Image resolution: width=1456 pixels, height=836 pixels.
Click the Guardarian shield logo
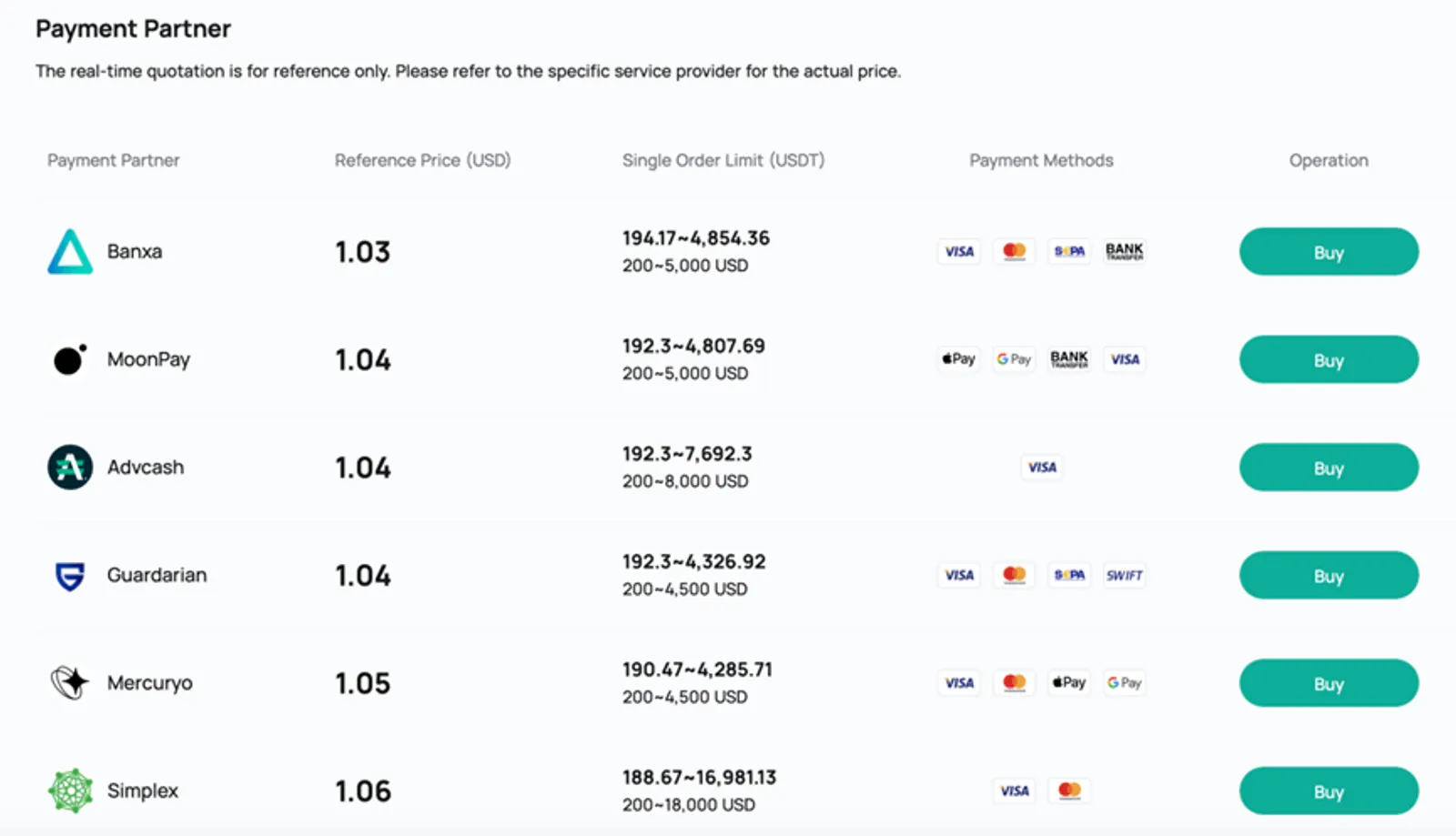click(70, 576)
